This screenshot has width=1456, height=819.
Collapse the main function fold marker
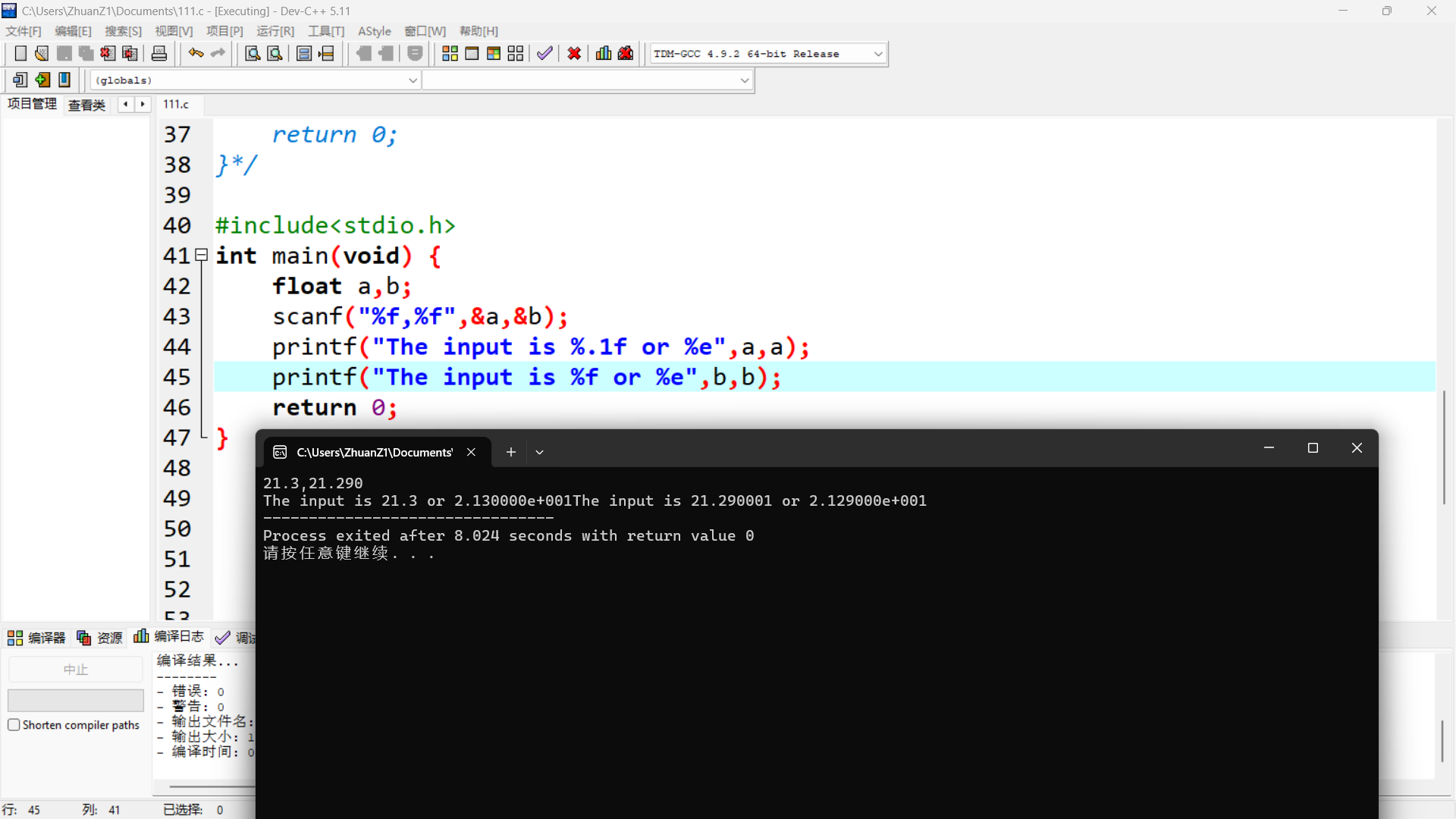coord(202,256)
